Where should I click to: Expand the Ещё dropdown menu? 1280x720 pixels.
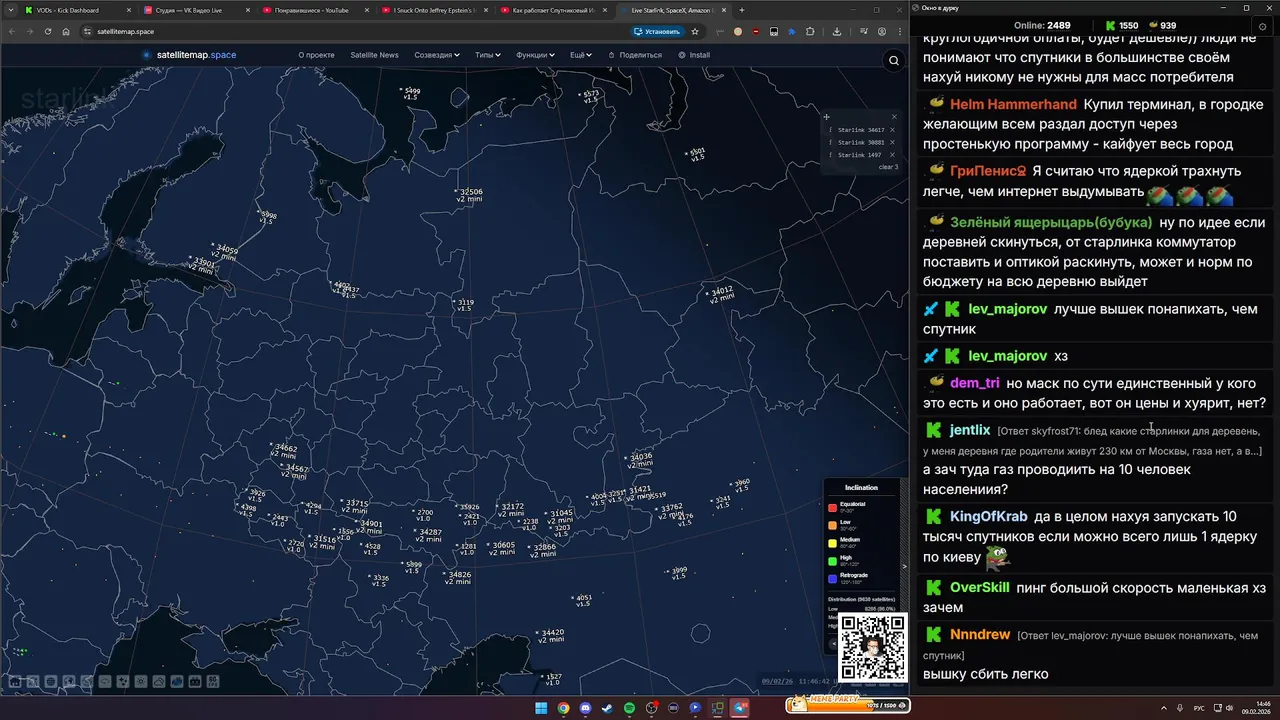click(580, 55)
